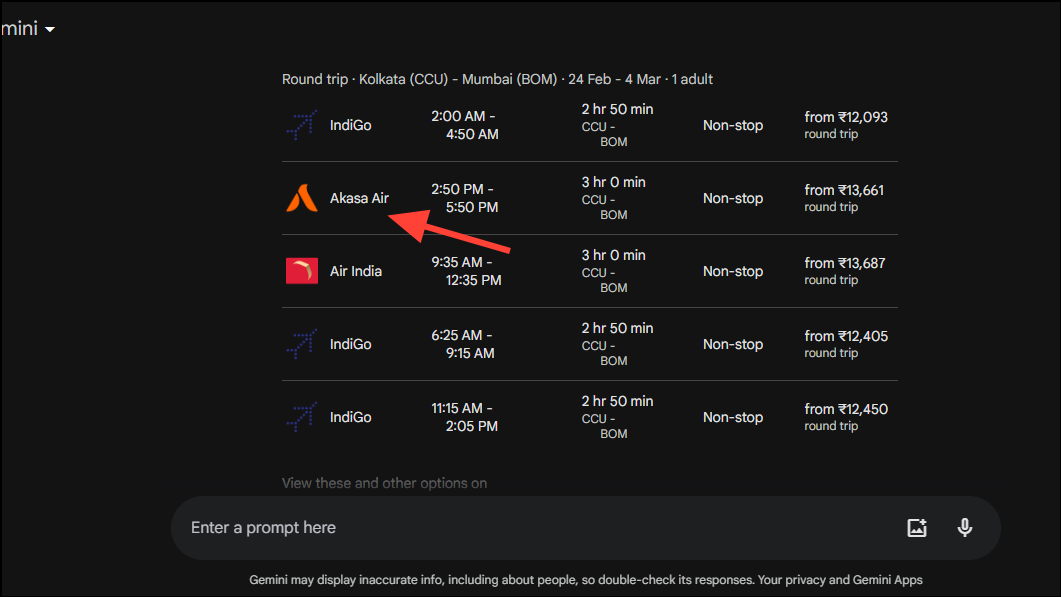1061x597 pixels.
Task: Click the price 'from ₹13,661'
Action: pos(844,190)
